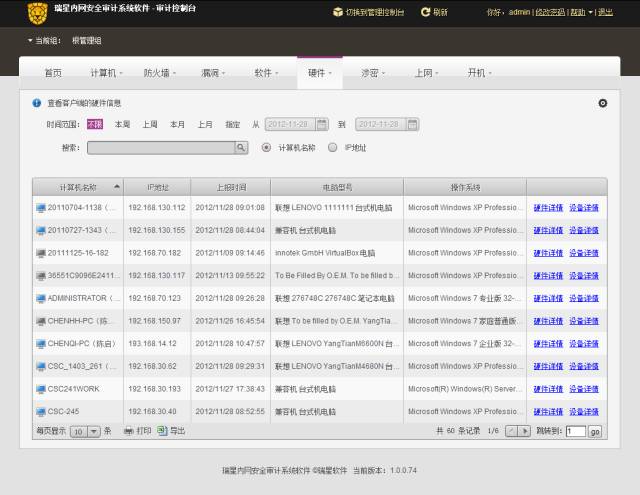Click the settings gear icon
This screenshot has height=495, width=640.
[x=602, y=103]
